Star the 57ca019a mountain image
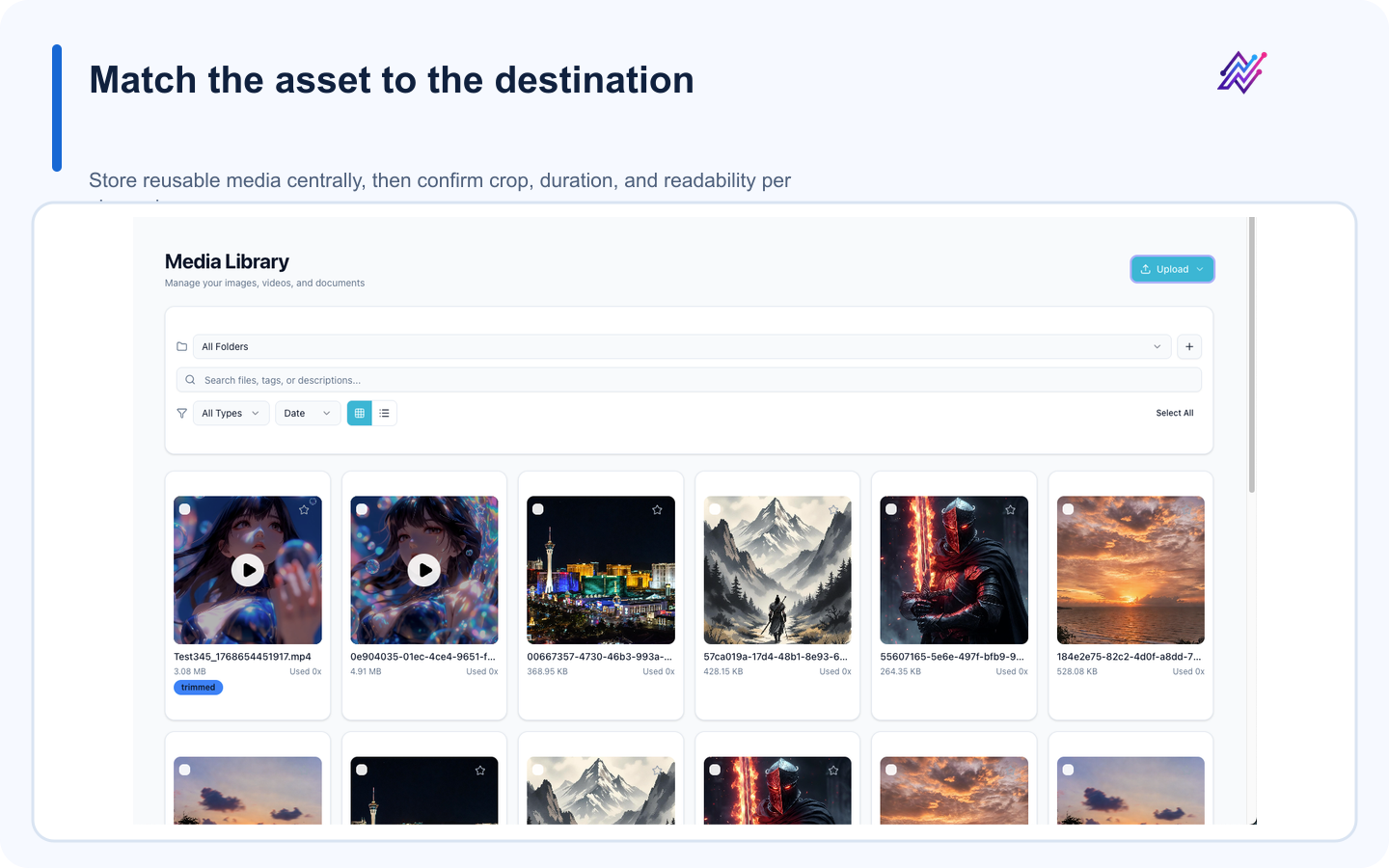Screen dimensions: 1389x868 pyautogui.click(x=833, y=509)
